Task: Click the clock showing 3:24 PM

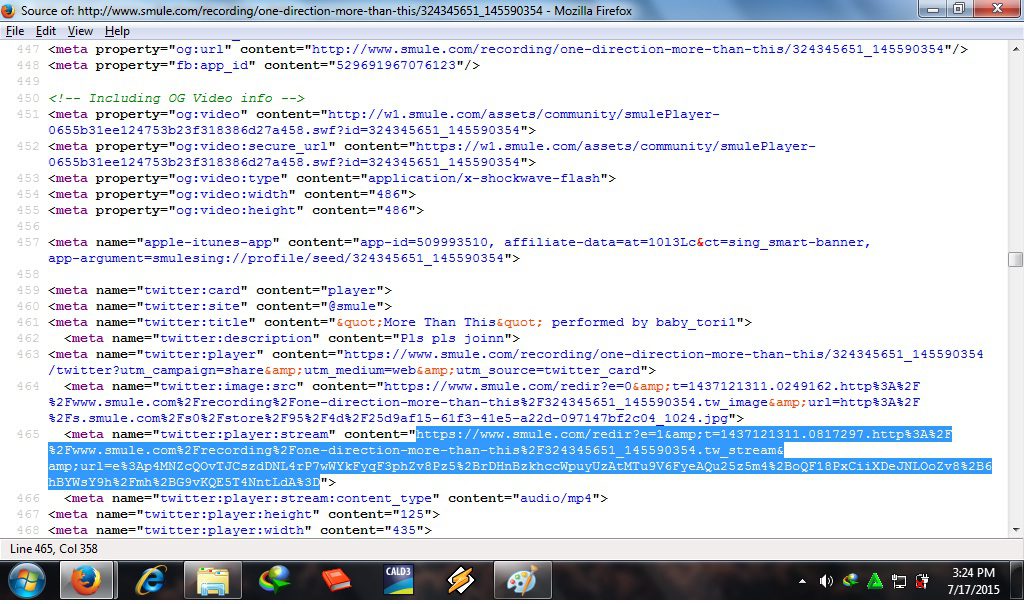Action: click(973, 573)
